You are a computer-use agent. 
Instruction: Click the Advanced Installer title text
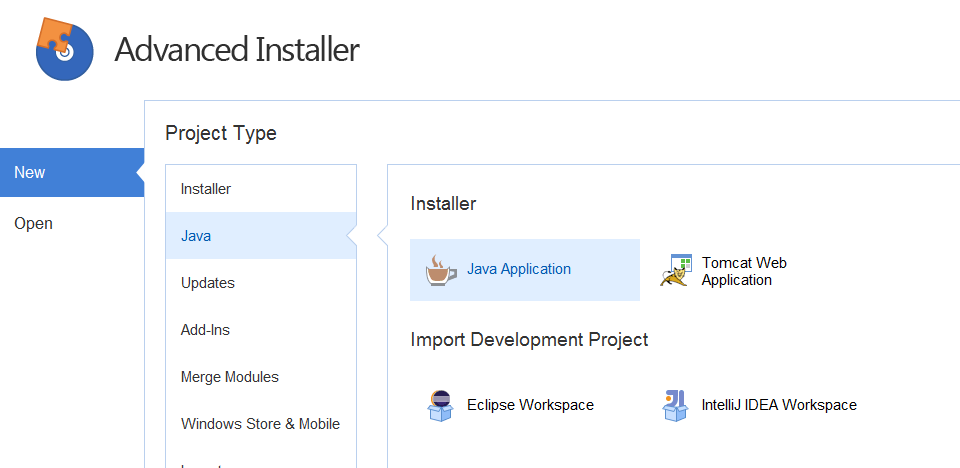[x=237, y=50]
